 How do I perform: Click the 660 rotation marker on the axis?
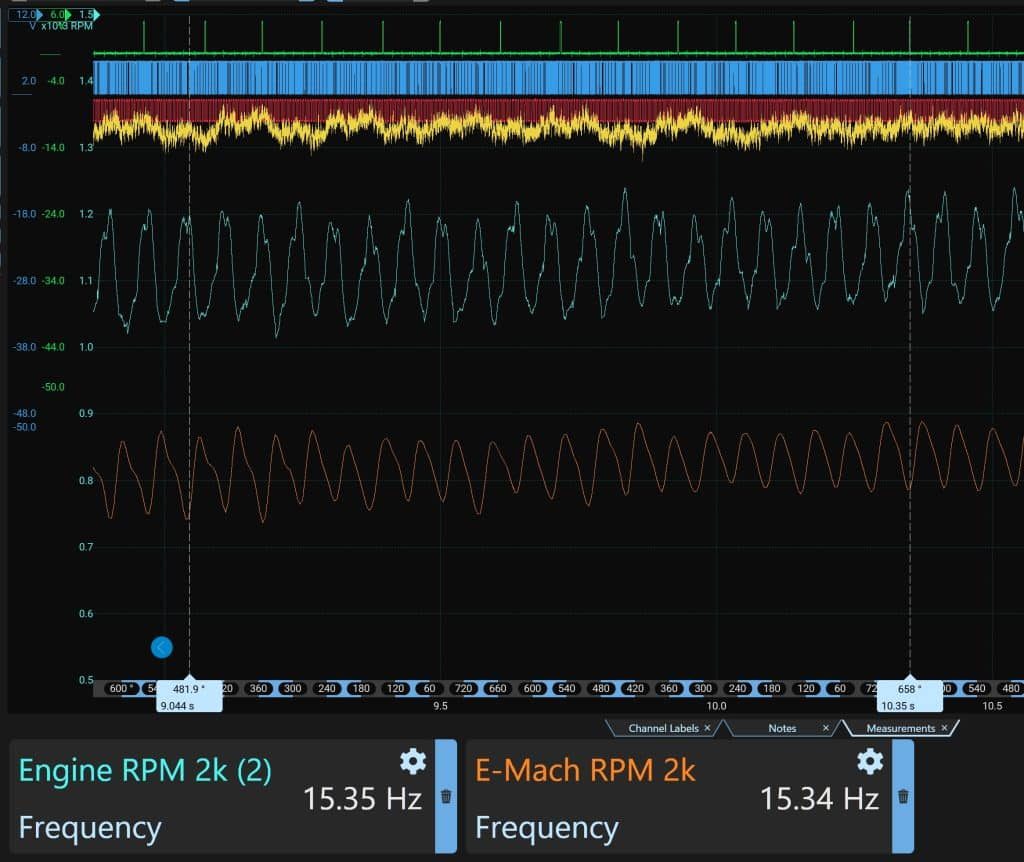pos(498,688)
